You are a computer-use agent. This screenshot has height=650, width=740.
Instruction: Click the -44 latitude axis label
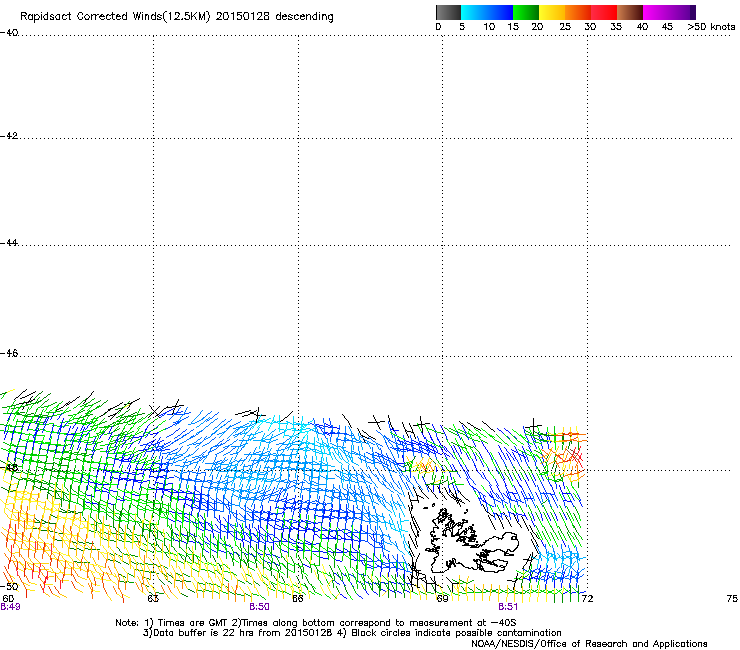coord(9,243)
